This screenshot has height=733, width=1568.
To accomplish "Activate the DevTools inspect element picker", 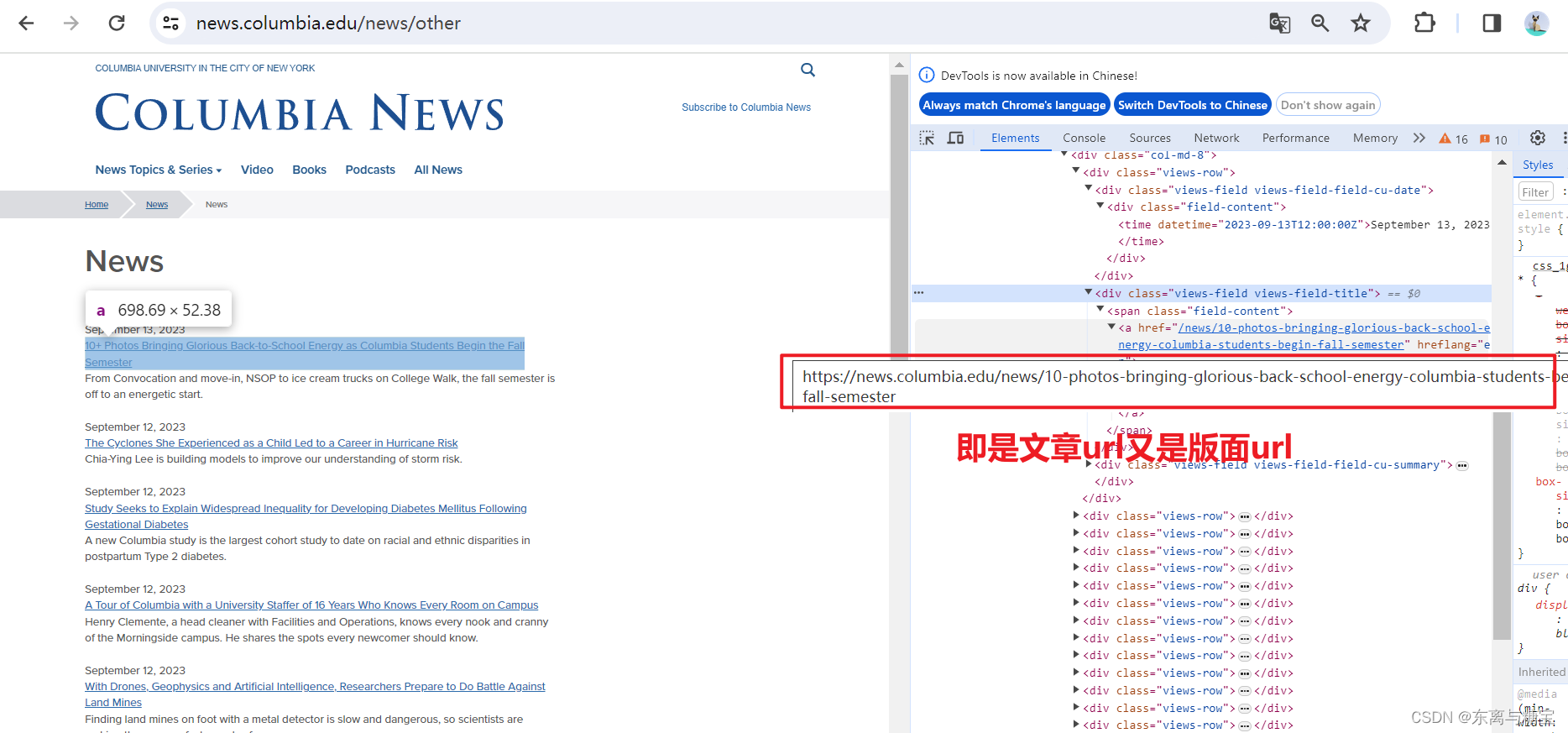I will point(927,139).
